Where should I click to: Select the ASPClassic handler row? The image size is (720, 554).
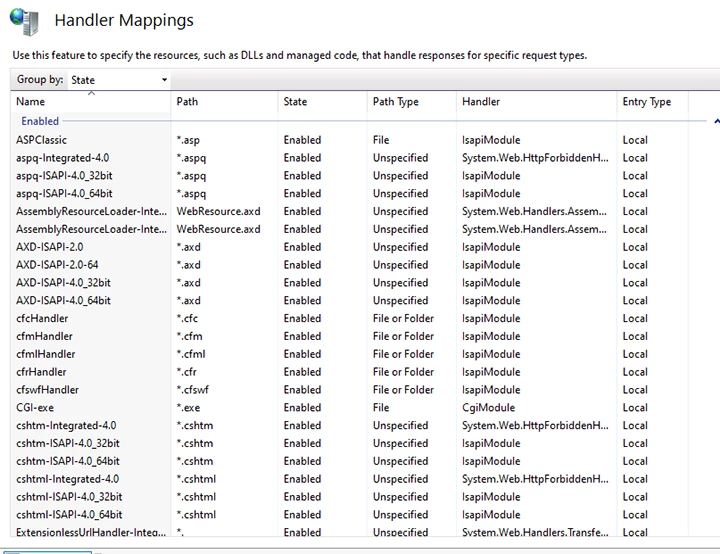41,140
